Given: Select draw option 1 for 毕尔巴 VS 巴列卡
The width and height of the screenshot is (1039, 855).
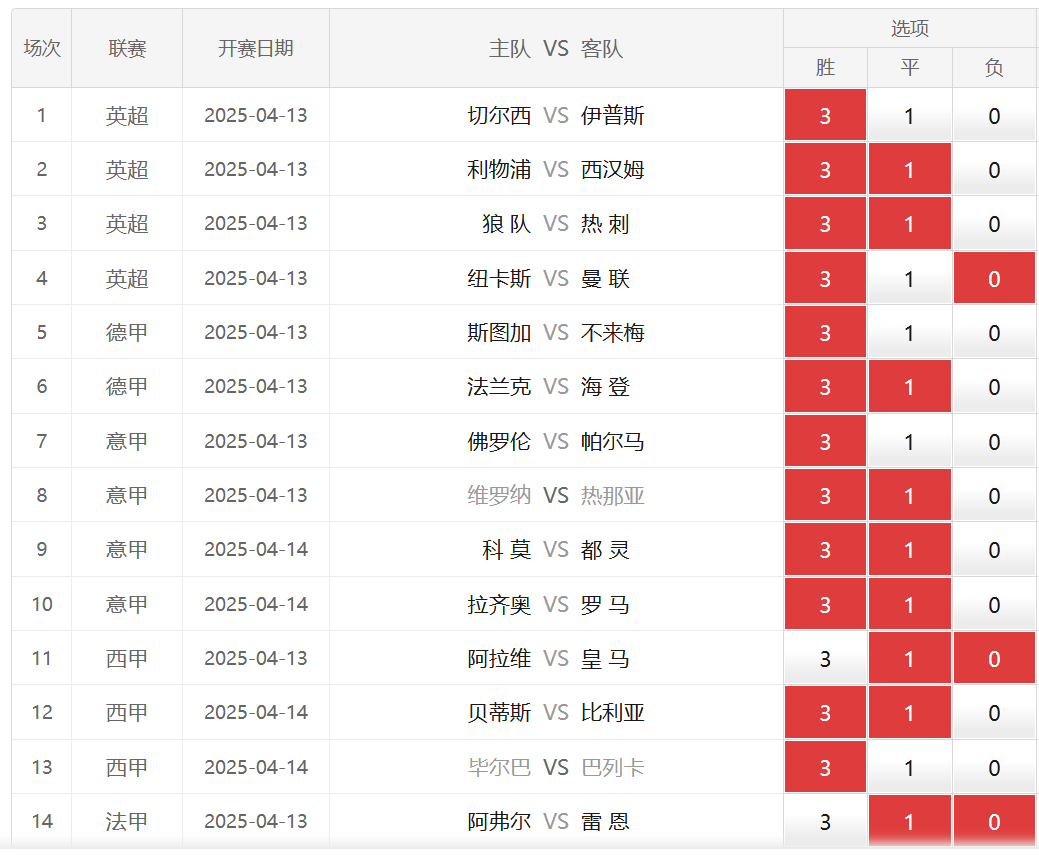Looking at the screenshot, I should point(909,768).
